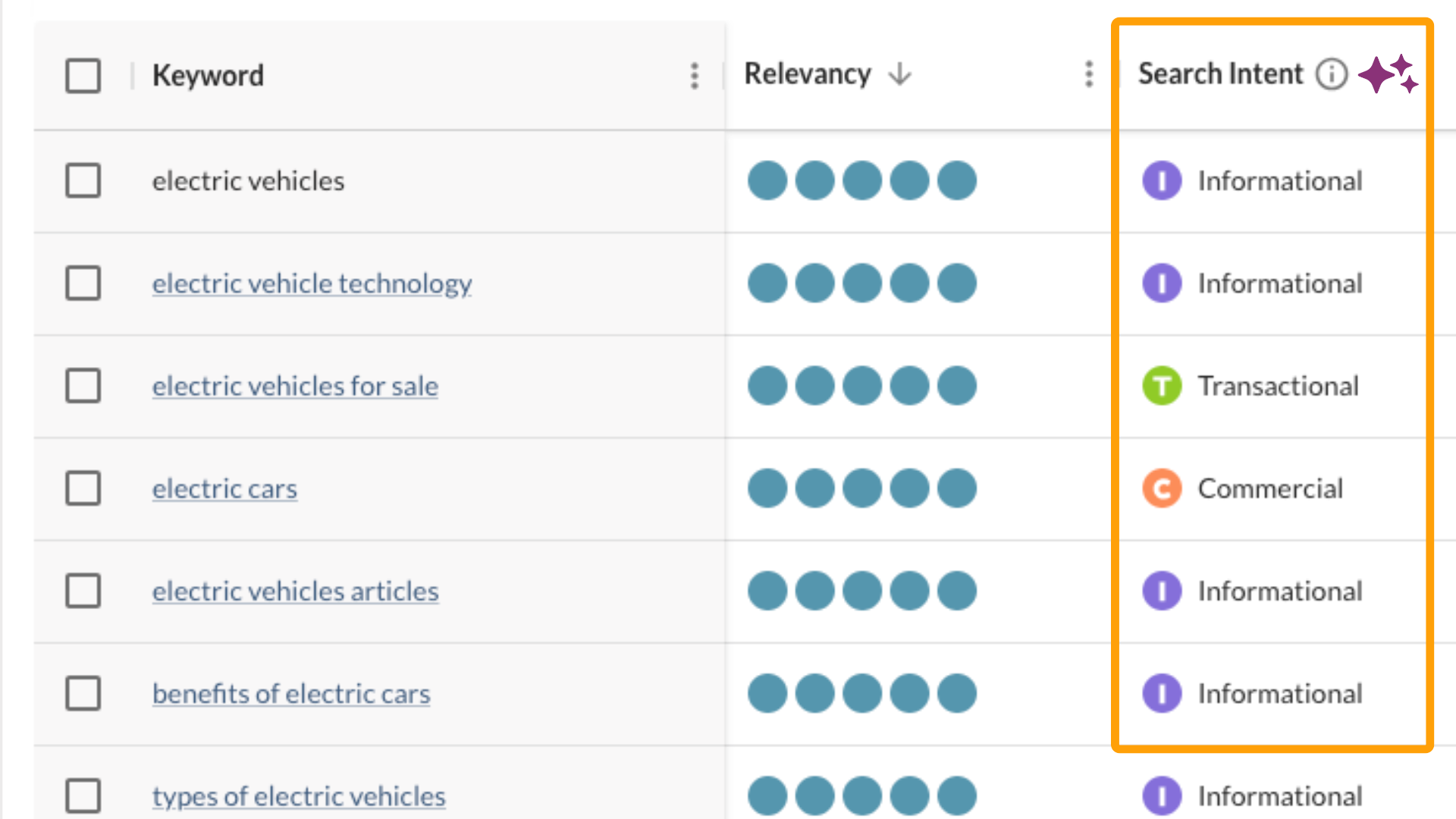
Task: Click relevancy dots for electric vehicles articles row
Action: point(861,591)
